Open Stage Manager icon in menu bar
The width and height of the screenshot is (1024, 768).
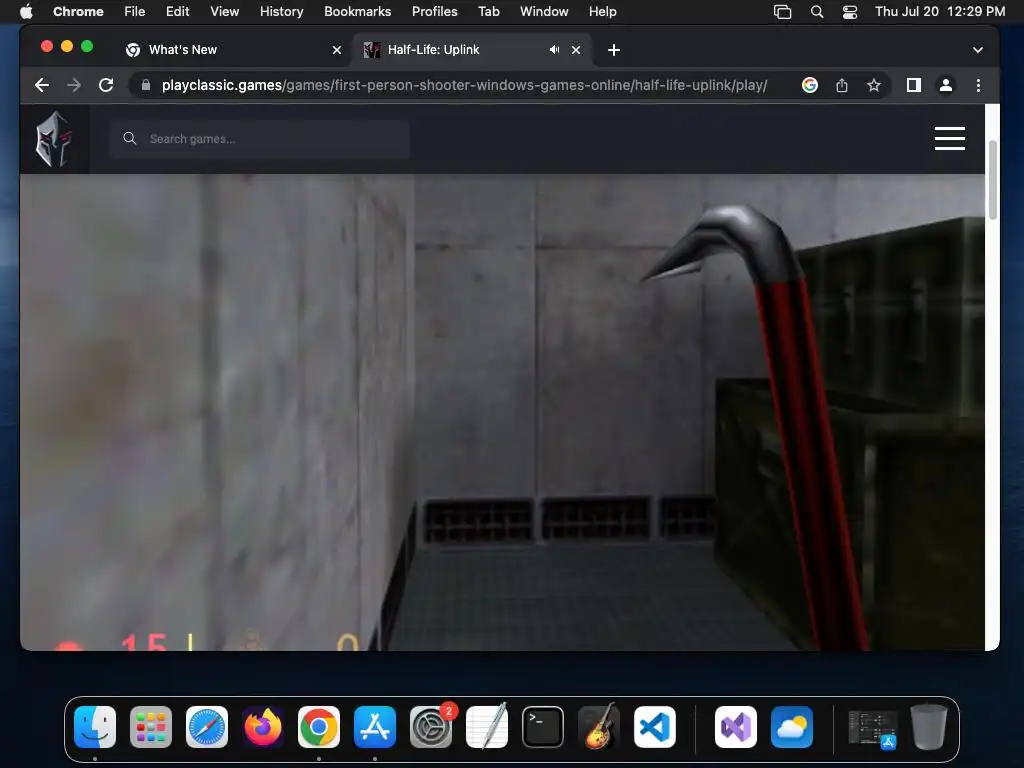pos(782,11)
